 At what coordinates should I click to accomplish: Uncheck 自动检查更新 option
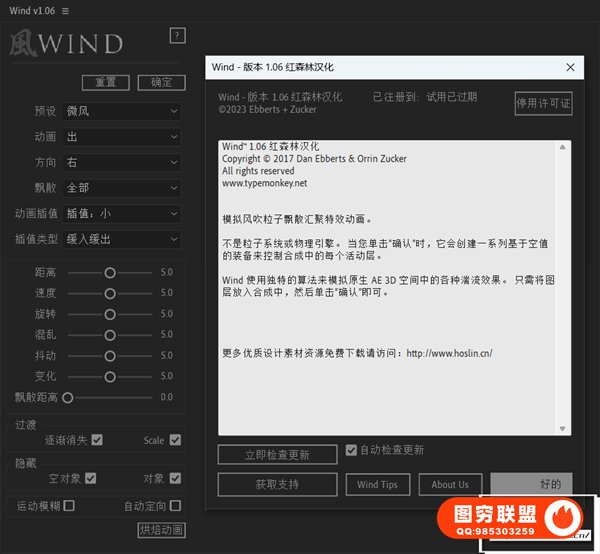click(x=351, y=450)
